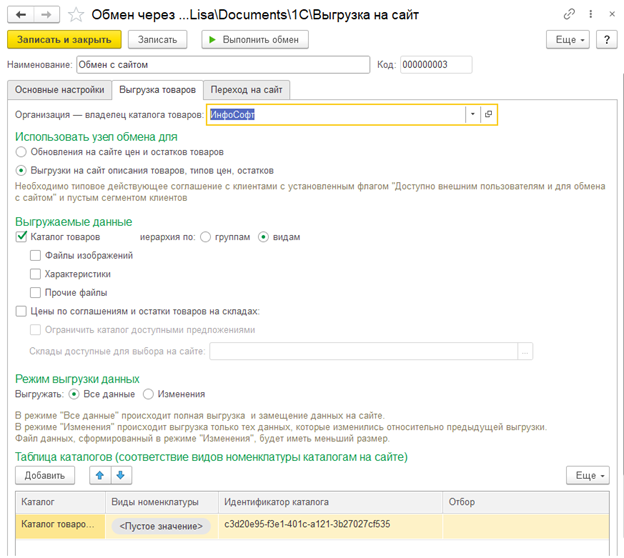The width and height of the screenshot is (624, 558).
Task: Enable the Файлы изображений checkbox
Action: 36,256
